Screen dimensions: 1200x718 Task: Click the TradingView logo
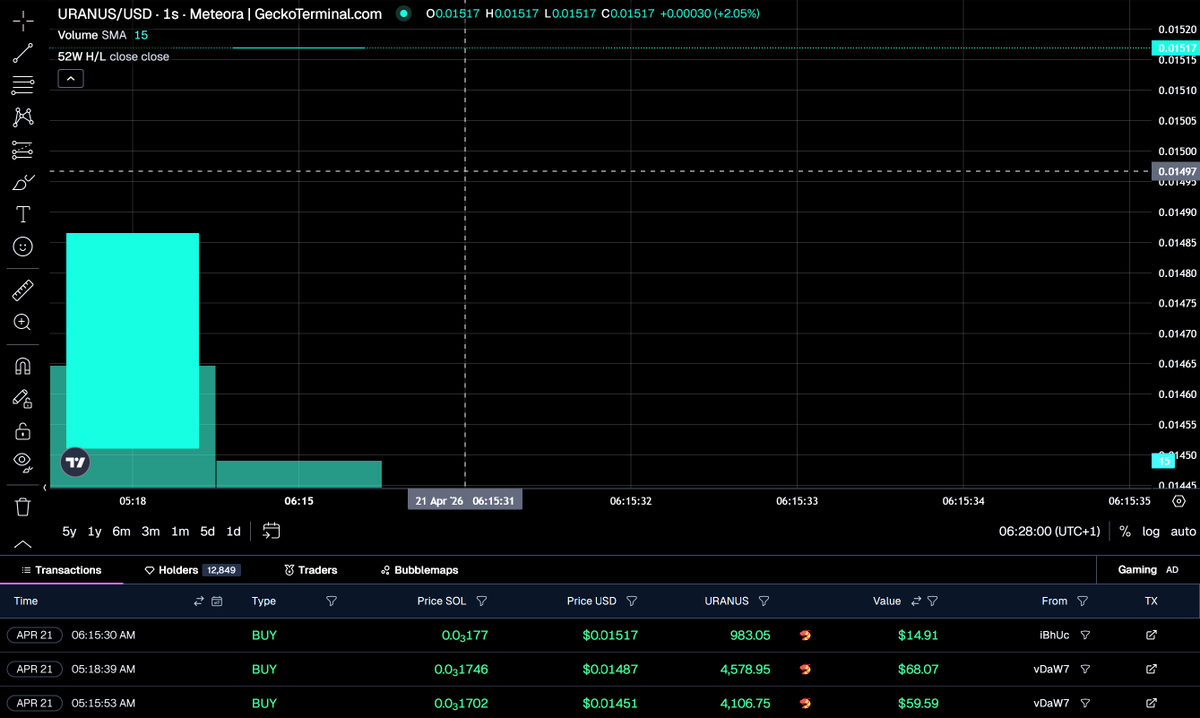[x=75, y=462]
